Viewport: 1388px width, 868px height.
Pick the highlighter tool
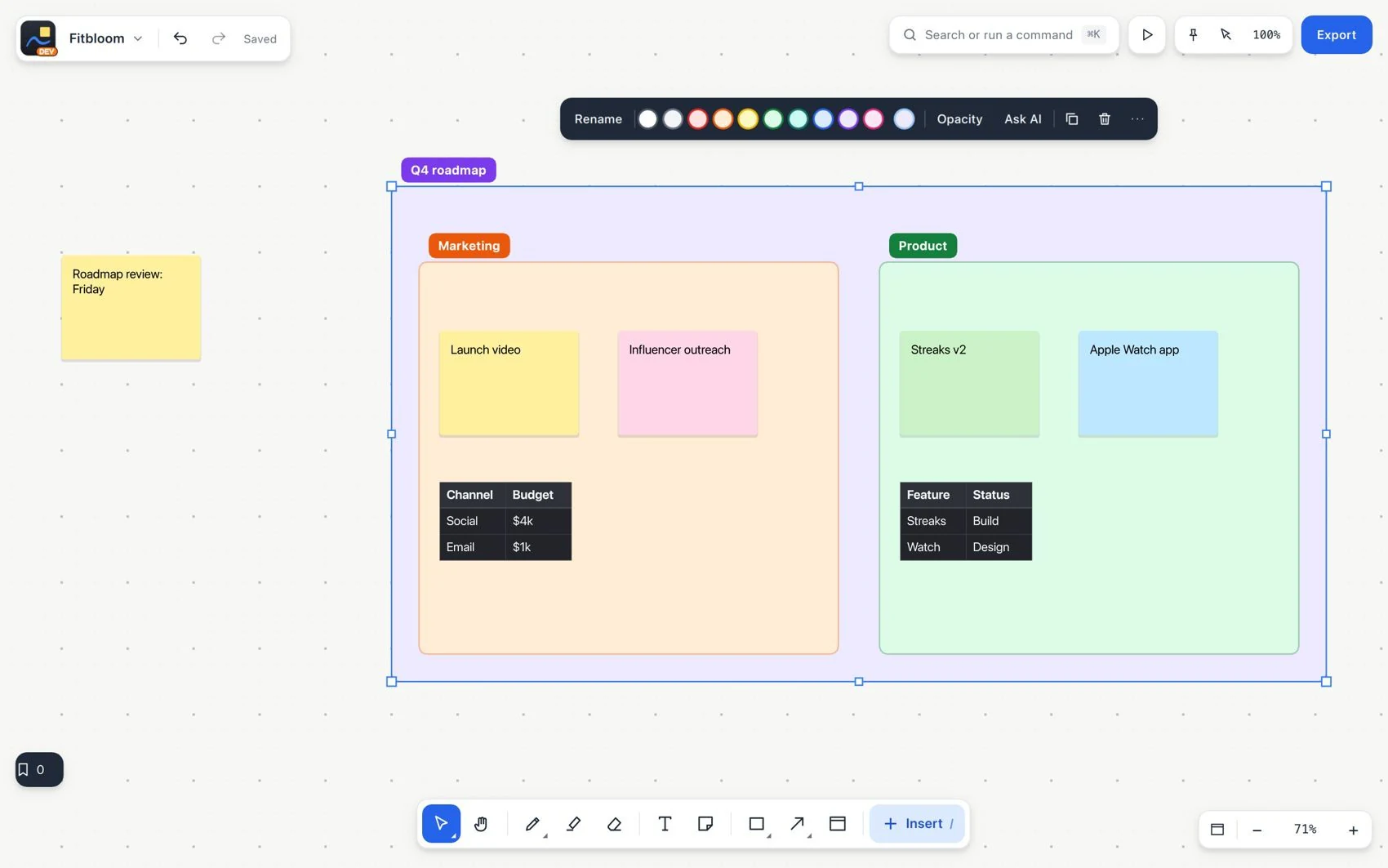(573, 823)
